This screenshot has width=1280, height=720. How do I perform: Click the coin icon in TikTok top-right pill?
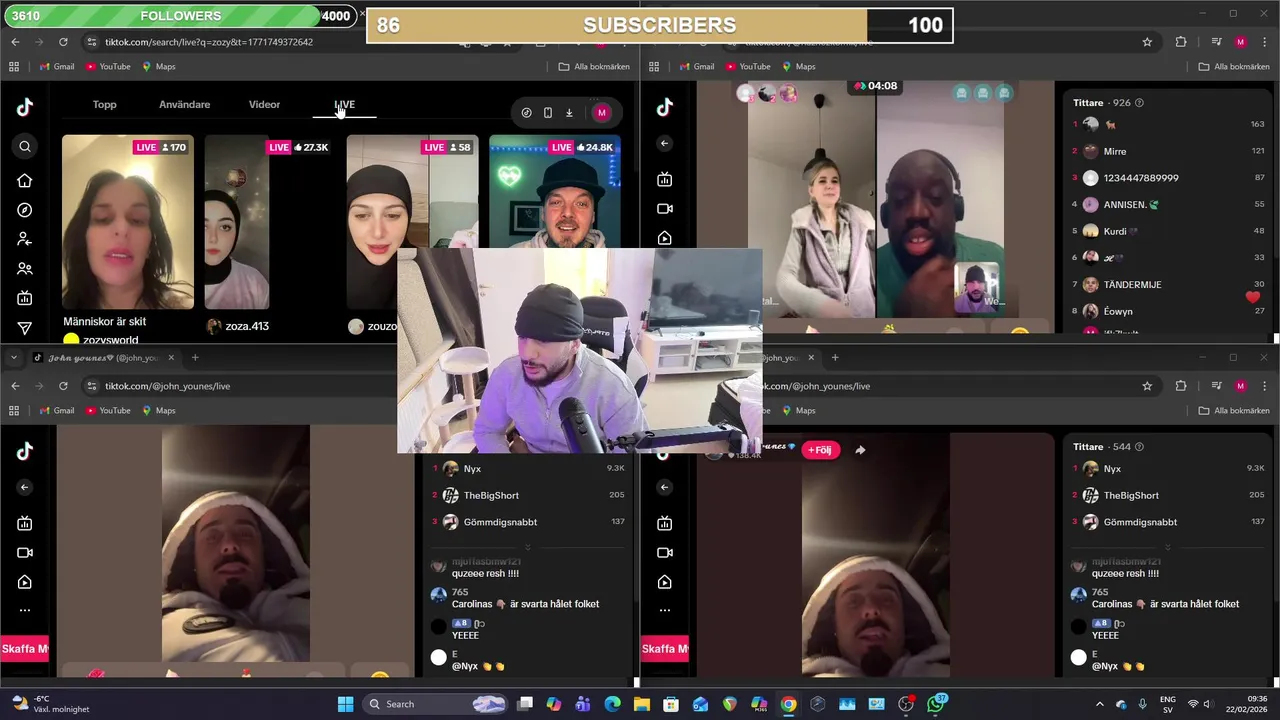pos(527,113)
